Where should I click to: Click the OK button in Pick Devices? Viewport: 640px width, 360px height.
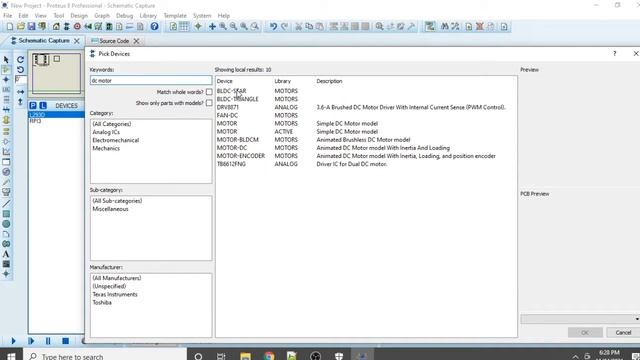click(585, 333)
